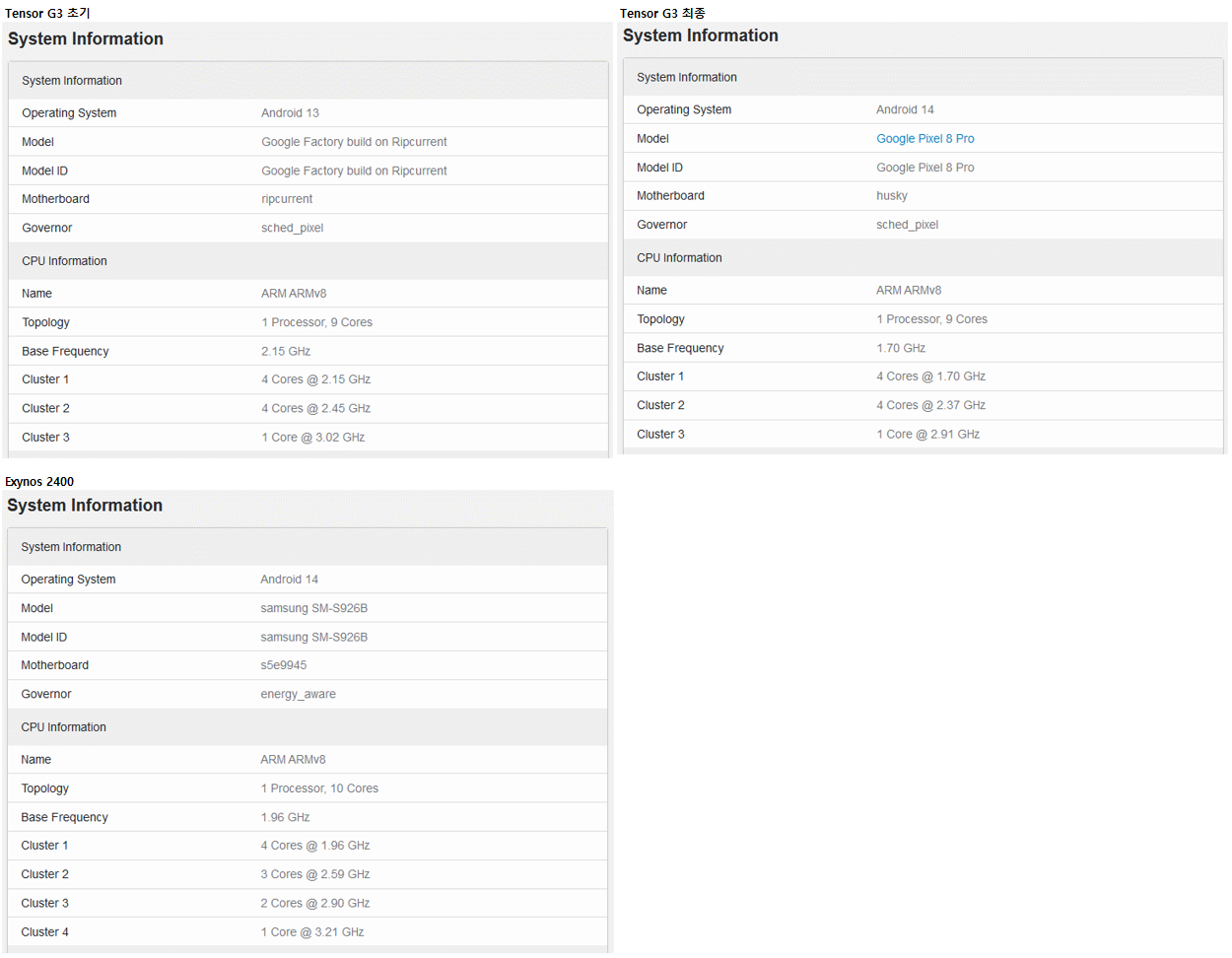This screenshot has width=1232, height=958.
Task: Click the 's5e9945' motherboard value
Action: (283, 665)
